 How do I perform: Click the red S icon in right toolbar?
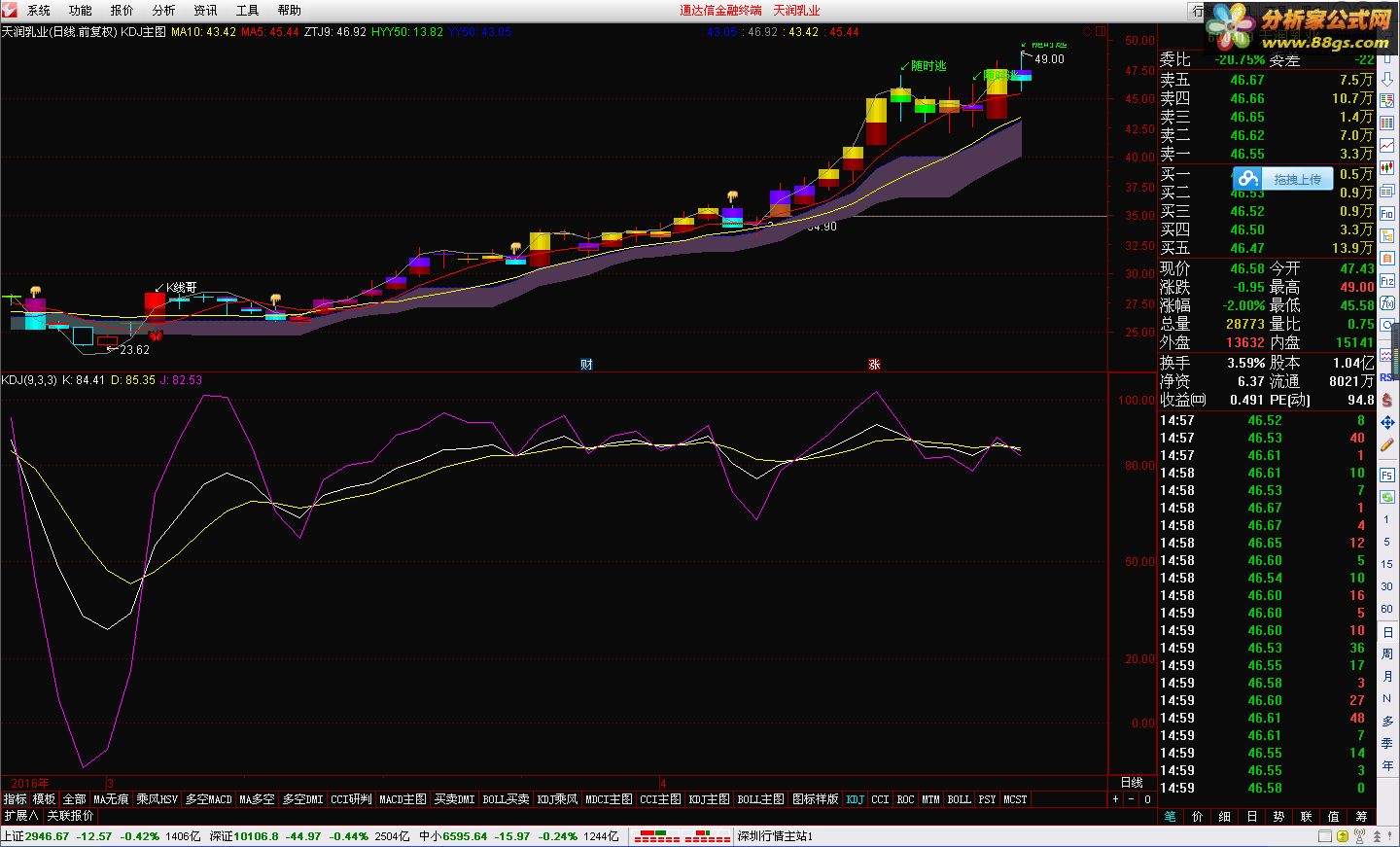[1387, 400]
